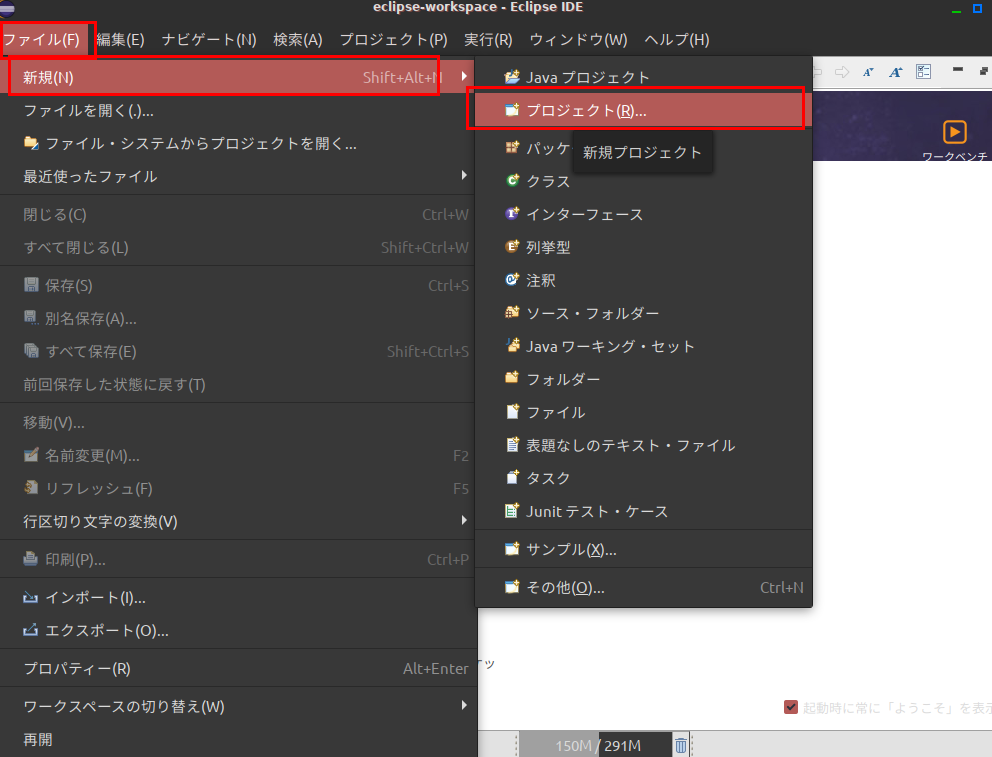Viewport: 992px width, 757px height.
Task: Open the ヘルプ(H) menu
Action: tap(676, 40)
